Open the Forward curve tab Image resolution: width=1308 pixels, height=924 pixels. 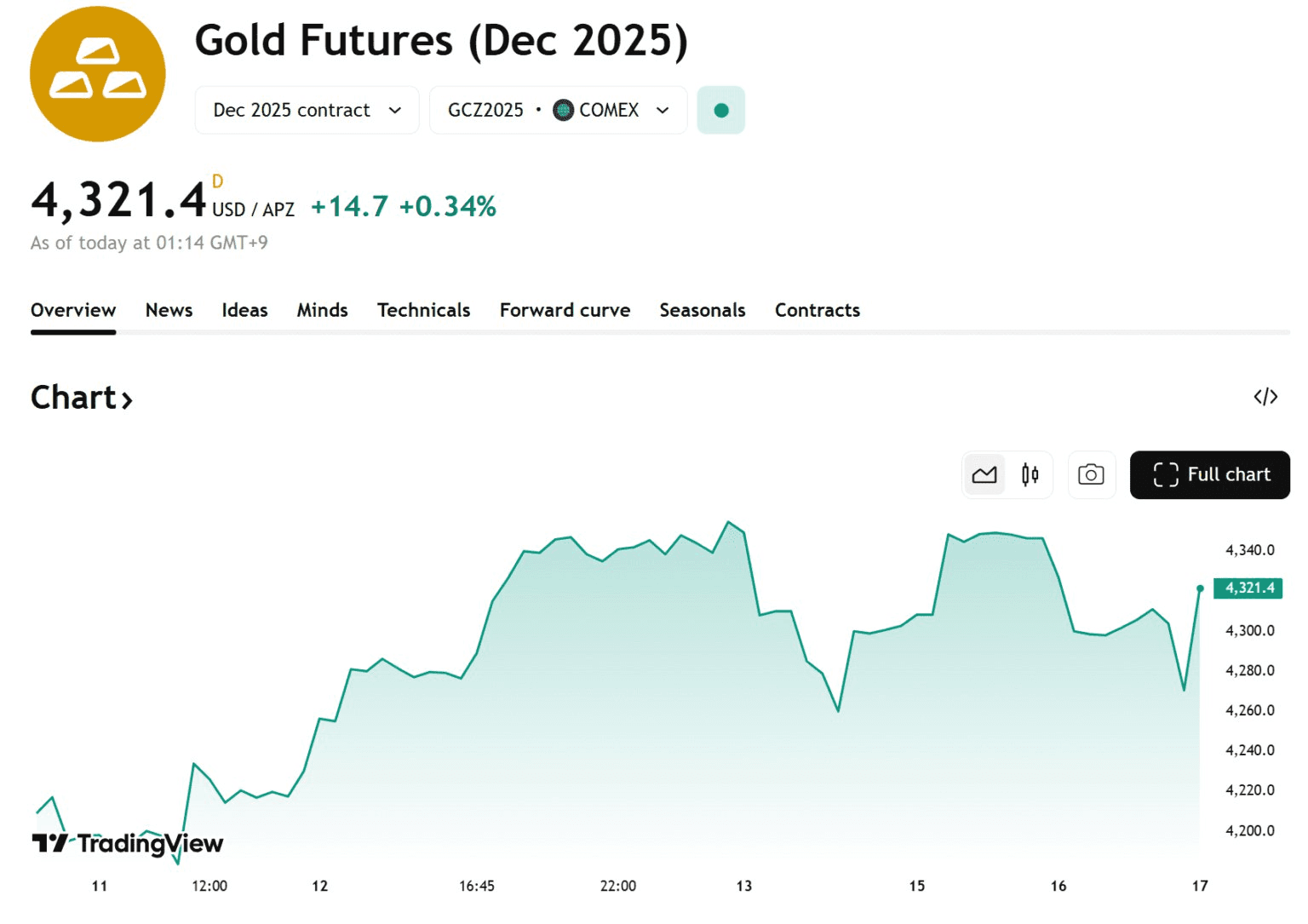click(x=565, y=310)
